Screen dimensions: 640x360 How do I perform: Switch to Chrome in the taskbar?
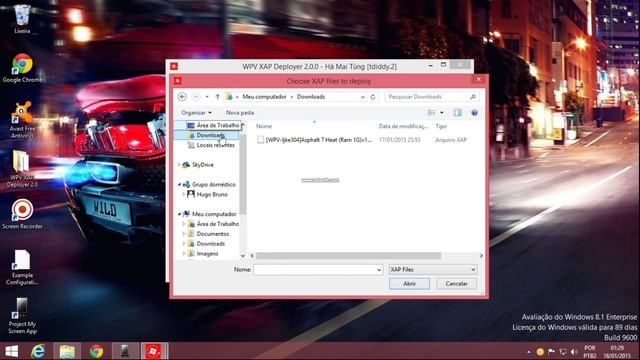click(x=97, y=351)
